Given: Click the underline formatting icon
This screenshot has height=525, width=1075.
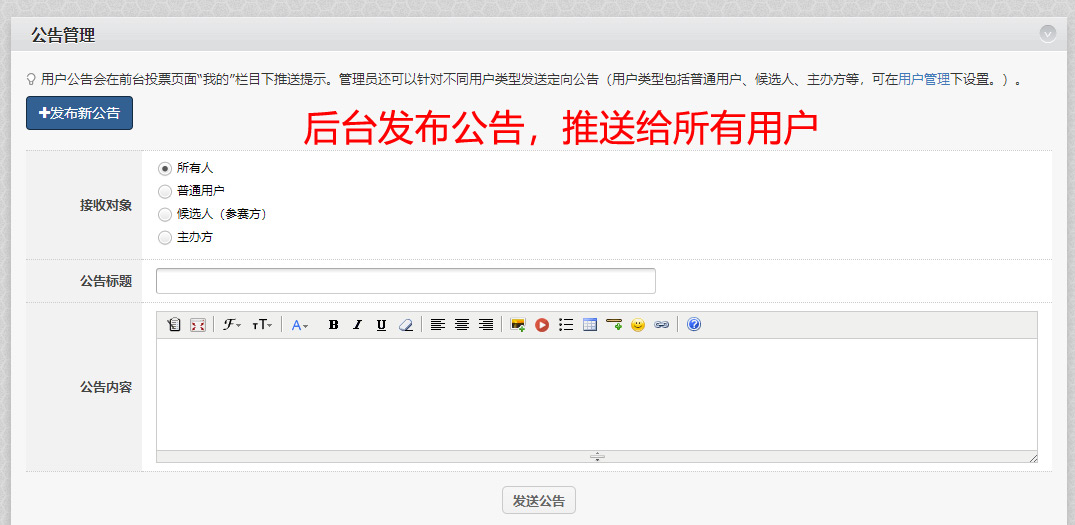Looking at the screenshot, I should point(381,325).
